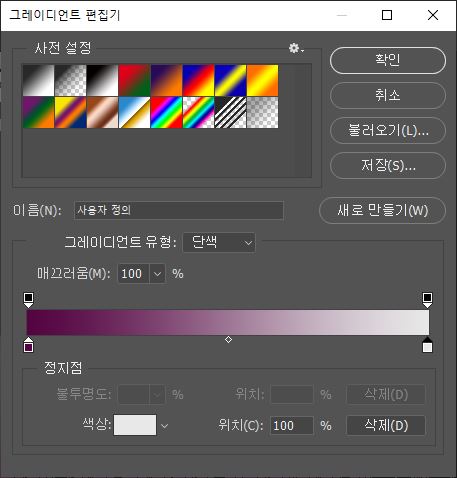Select the orange, yellow, orange gradient preset

(262, 80)
